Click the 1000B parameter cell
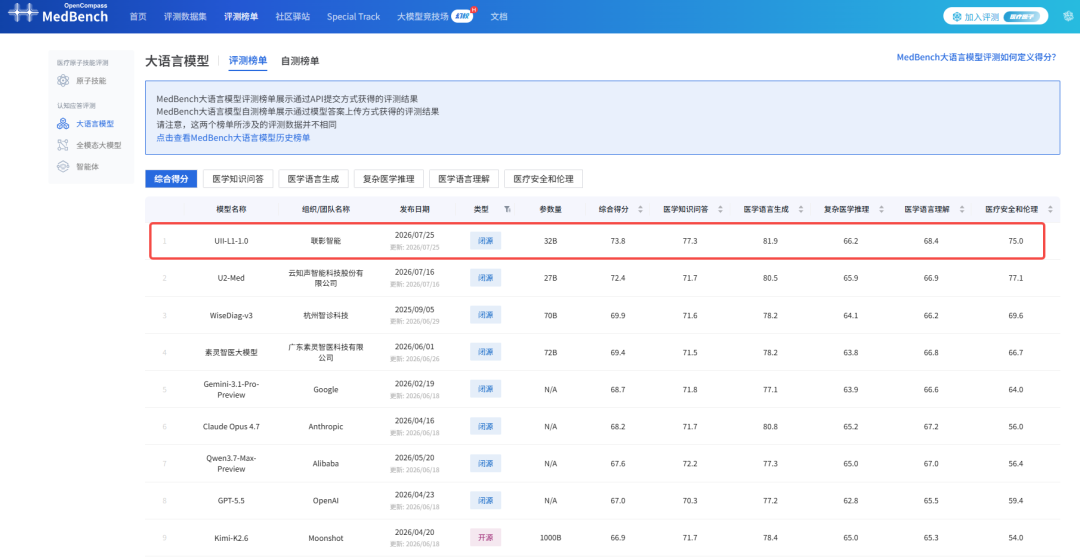The height and width of the screenshot is (560, 1080). pos(550,538)
